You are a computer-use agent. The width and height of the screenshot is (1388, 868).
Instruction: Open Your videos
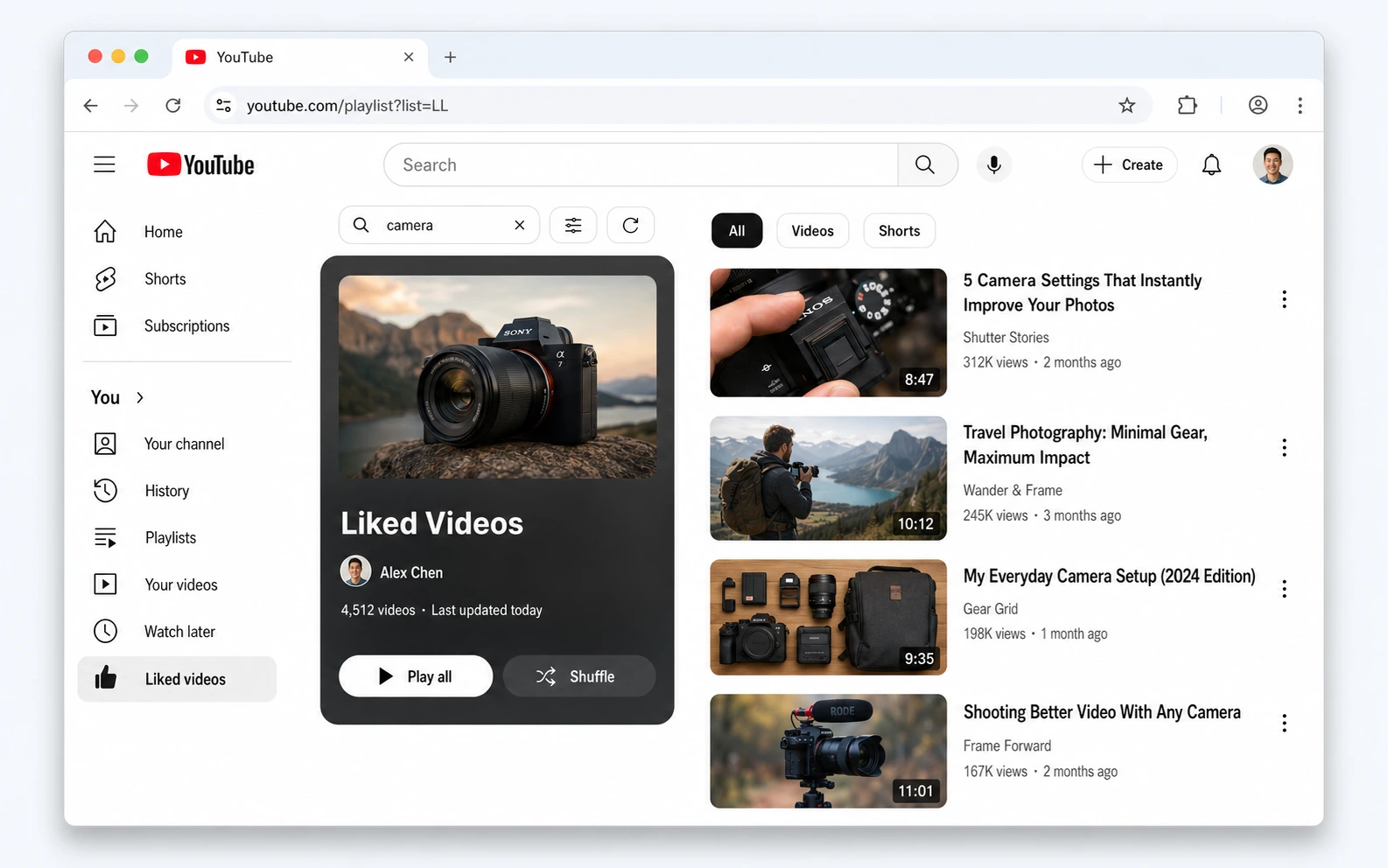[x=178, y=584]
